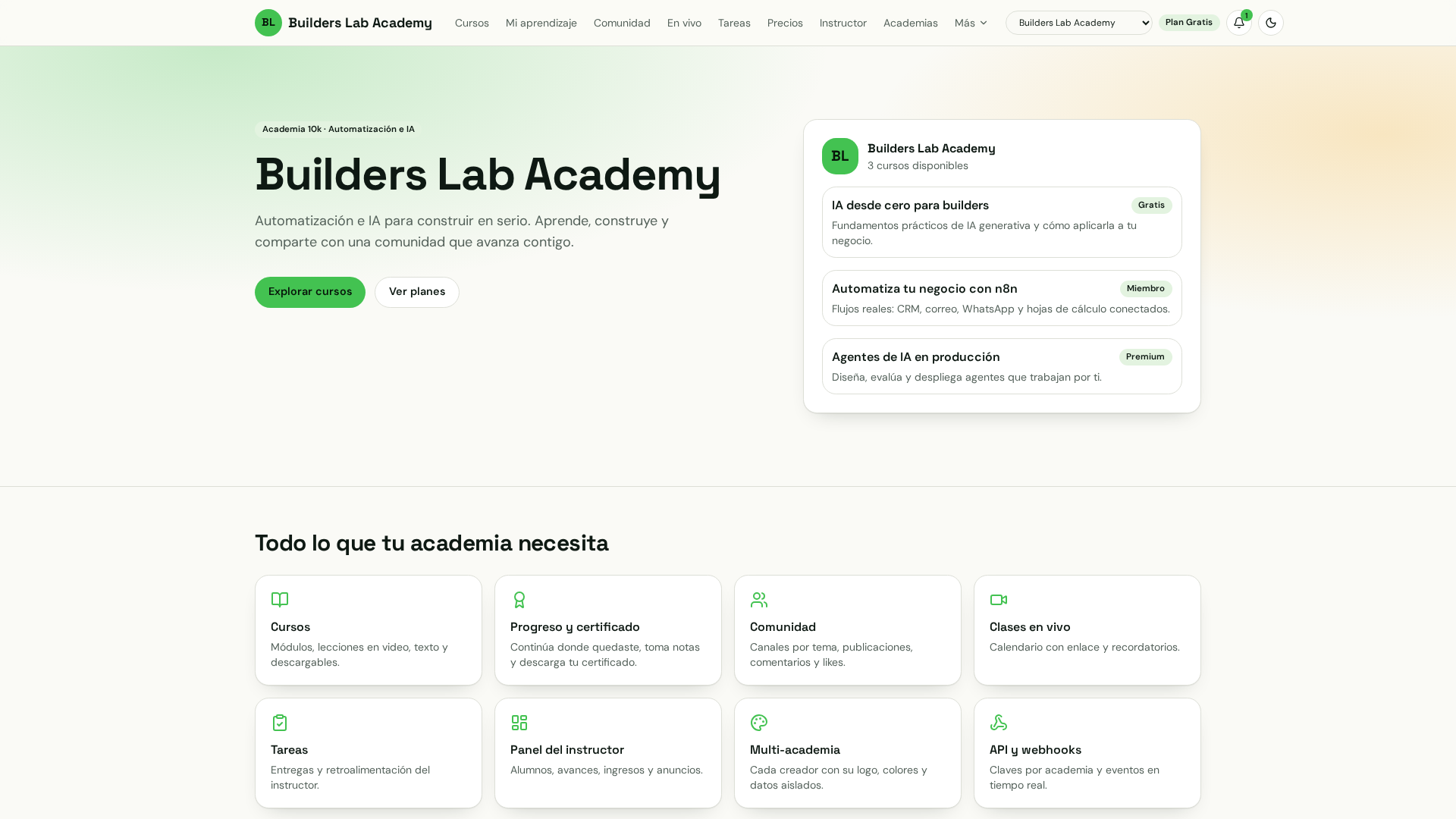Click the clipboard check Tareas icon
Image resolution: width=1456 pixels, height=819 pixels.
pyautogui.click(x=280, y=723)
